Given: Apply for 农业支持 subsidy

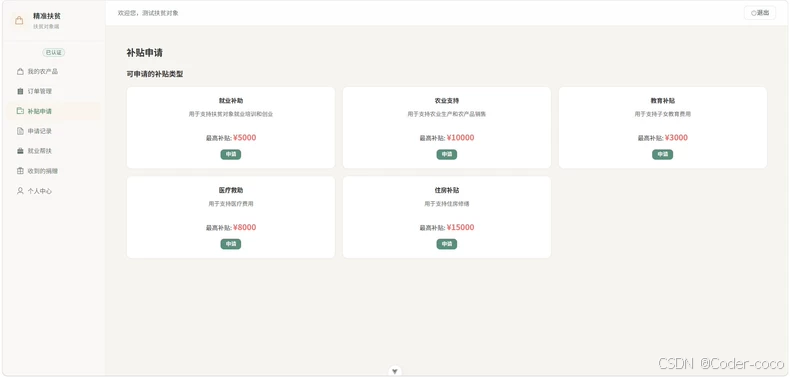Looking at the screenshot, I should click(x=447, y=154).
